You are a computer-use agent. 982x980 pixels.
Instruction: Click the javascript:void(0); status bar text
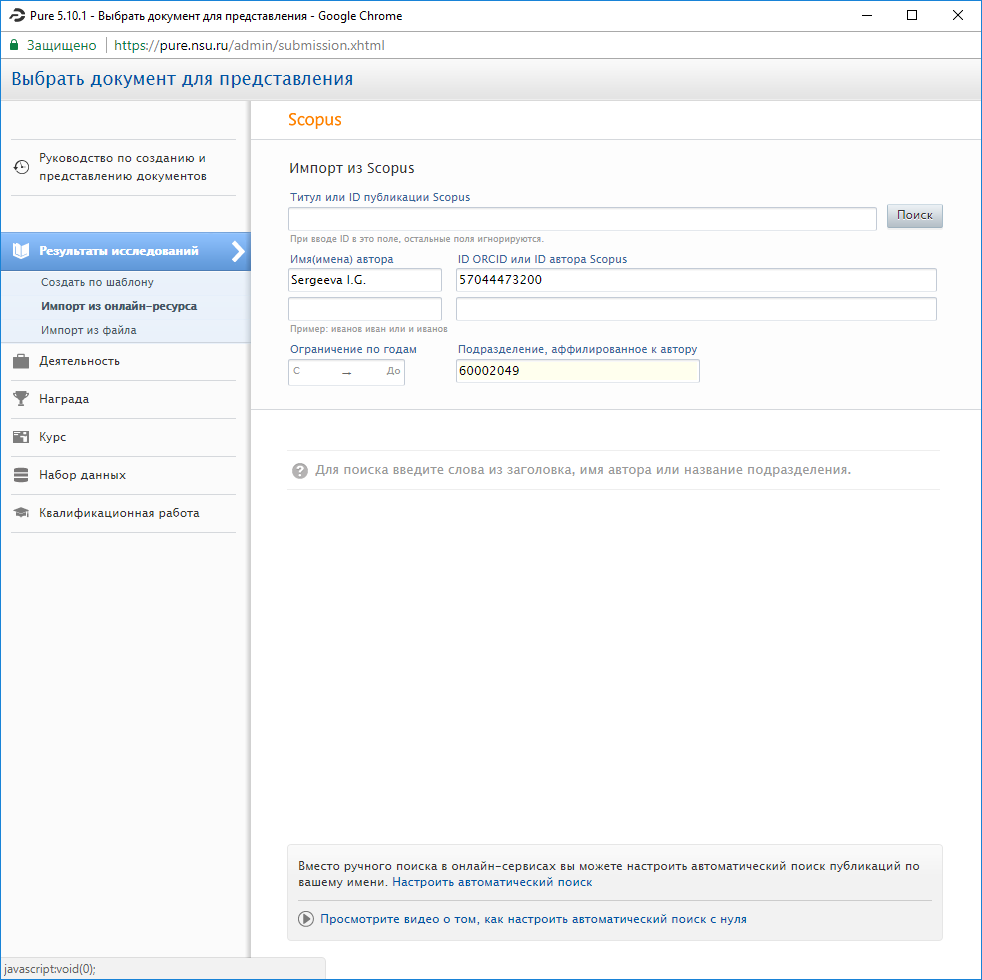(49, 969)
